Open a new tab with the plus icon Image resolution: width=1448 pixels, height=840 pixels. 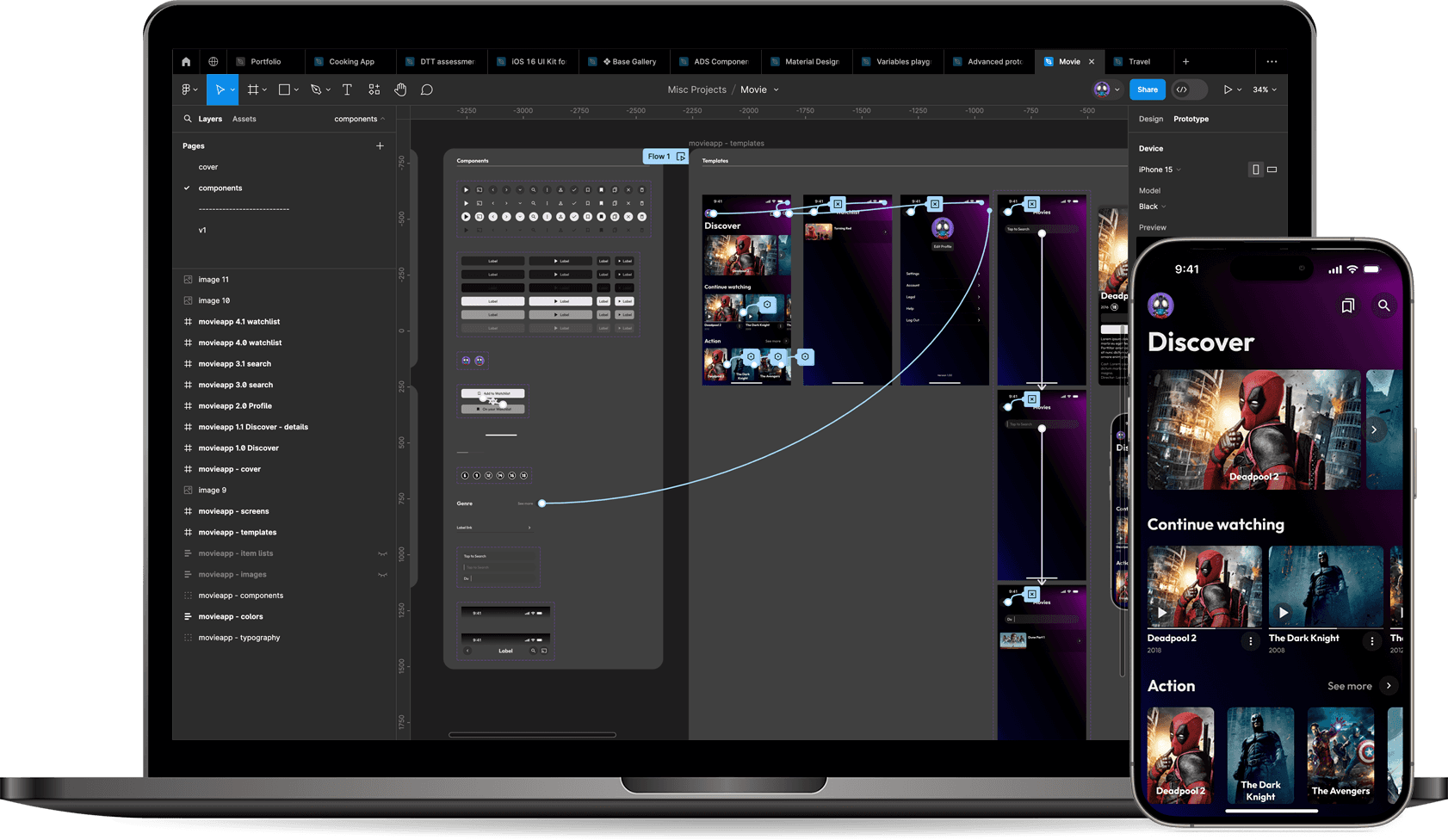(1185, 62)
